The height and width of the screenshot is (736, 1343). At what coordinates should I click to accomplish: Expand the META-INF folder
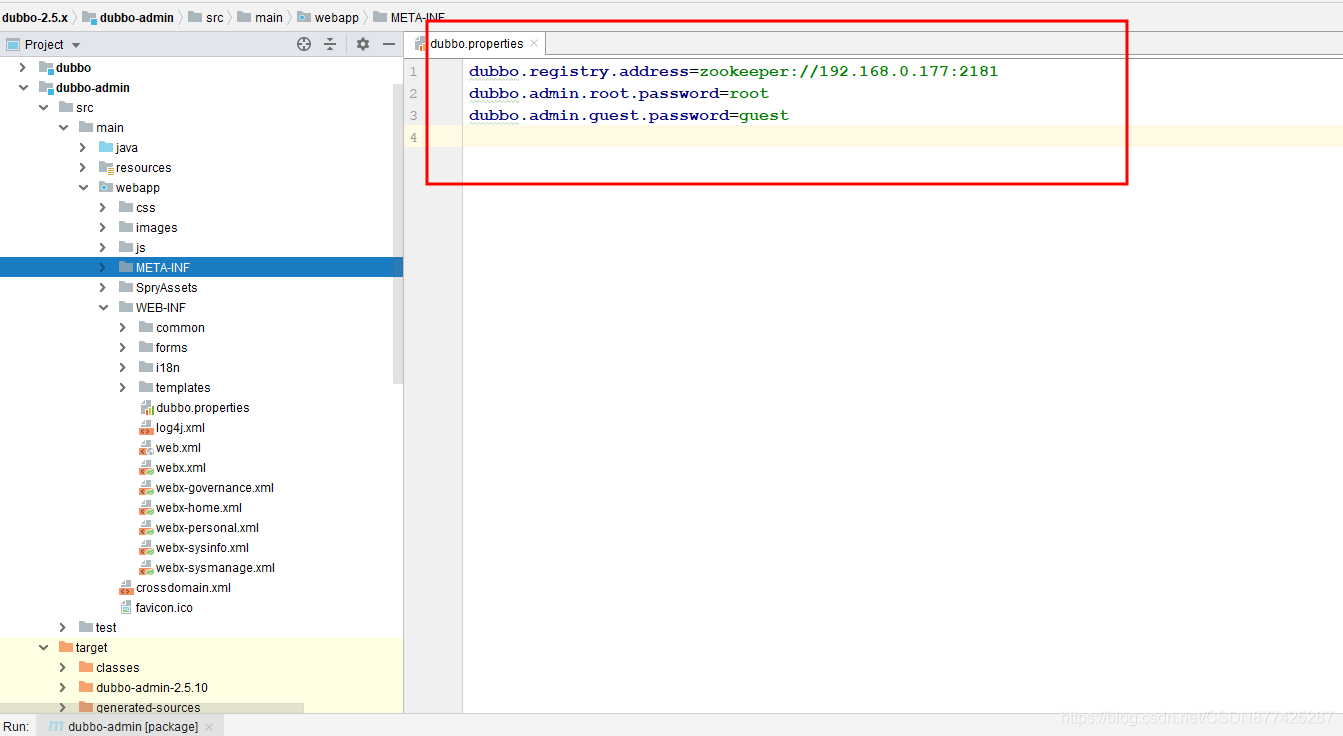pos(103,267)
